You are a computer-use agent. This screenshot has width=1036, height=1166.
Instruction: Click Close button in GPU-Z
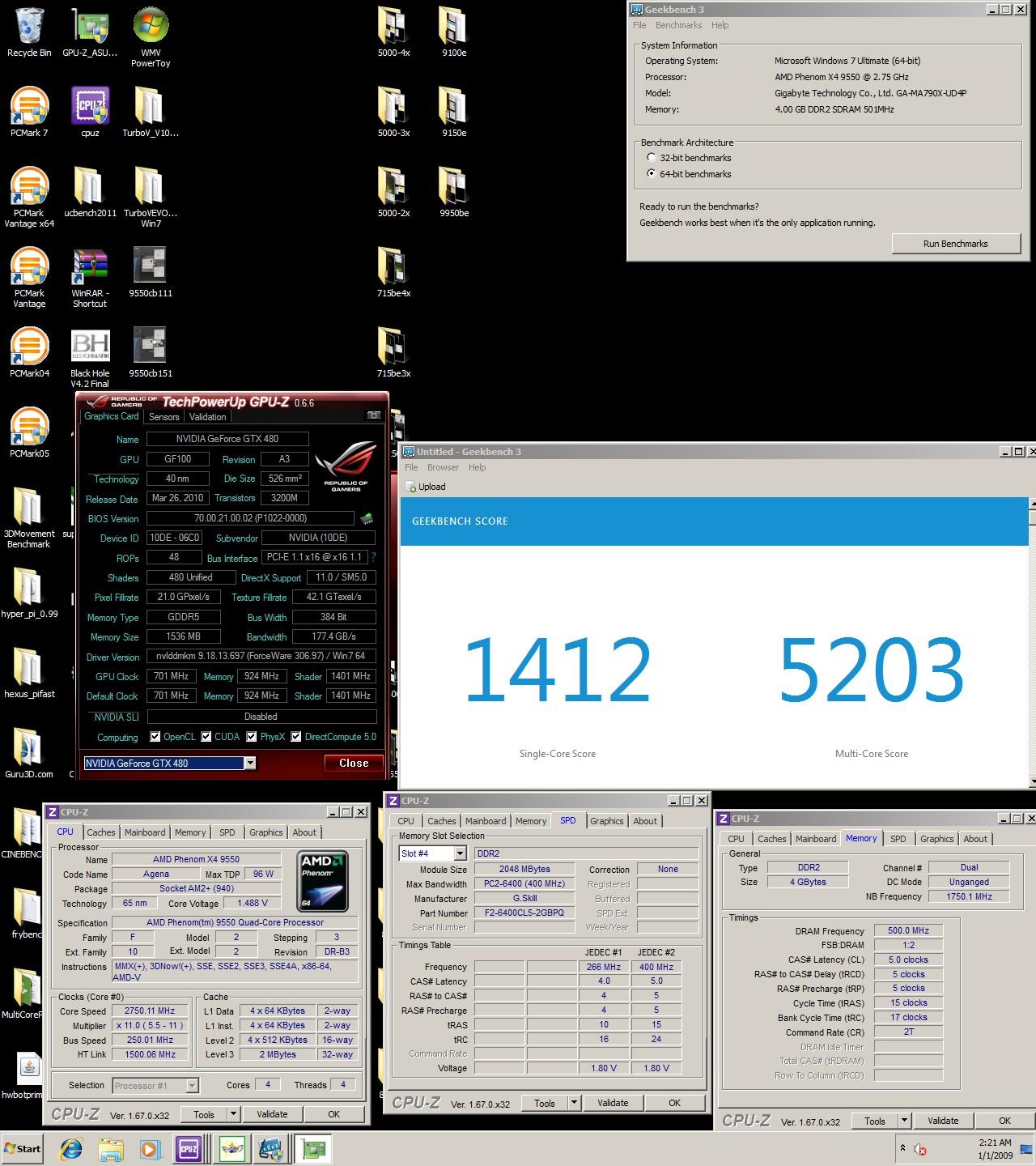(354, 763)
